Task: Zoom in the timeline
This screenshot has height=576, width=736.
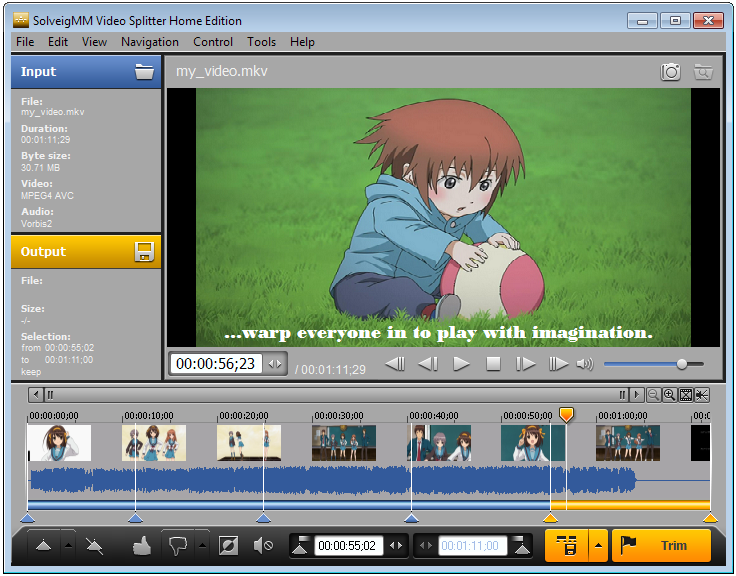Action: (x=669, y=395)
